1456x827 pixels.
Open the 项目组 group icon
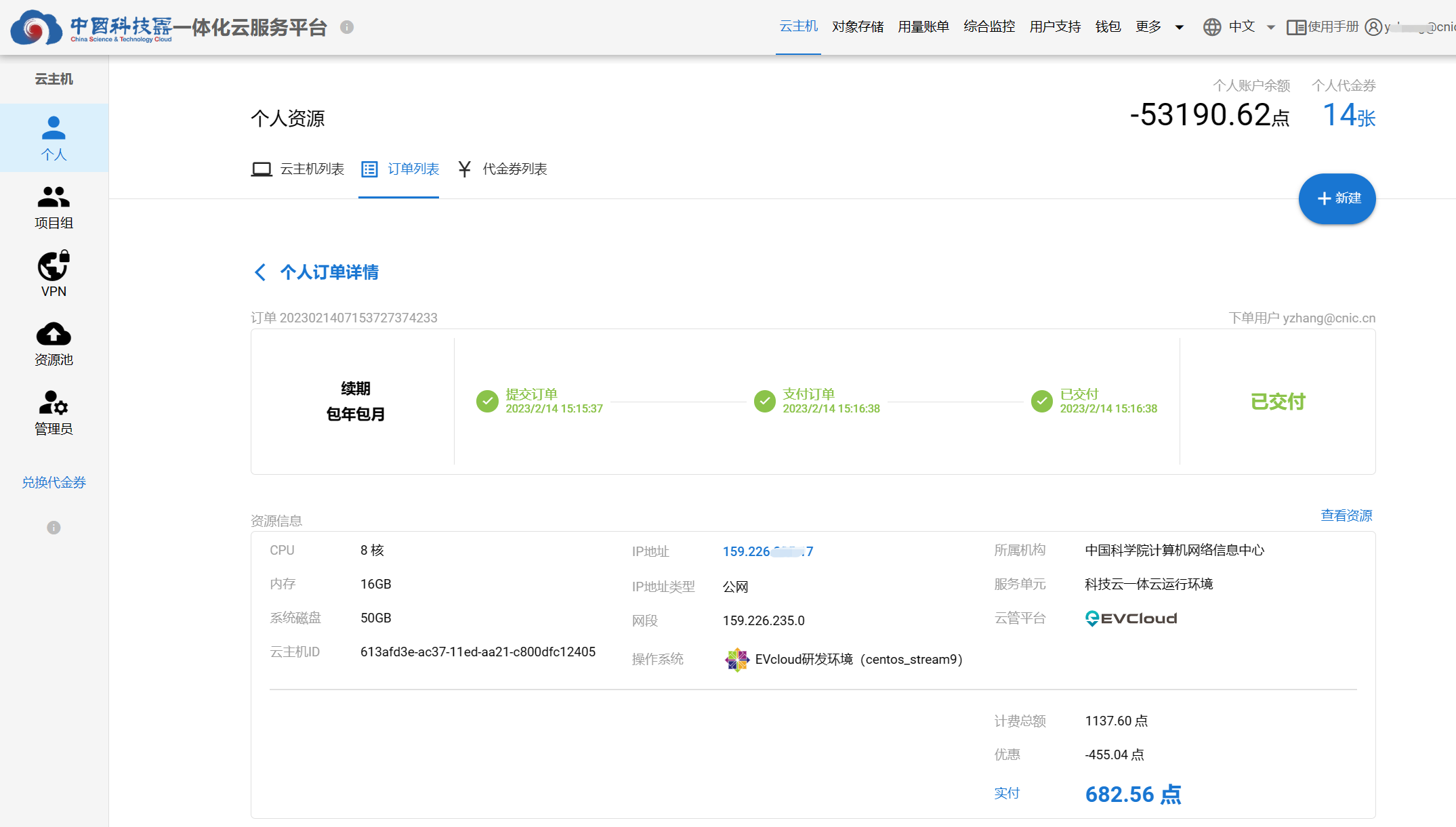(54, 196)
